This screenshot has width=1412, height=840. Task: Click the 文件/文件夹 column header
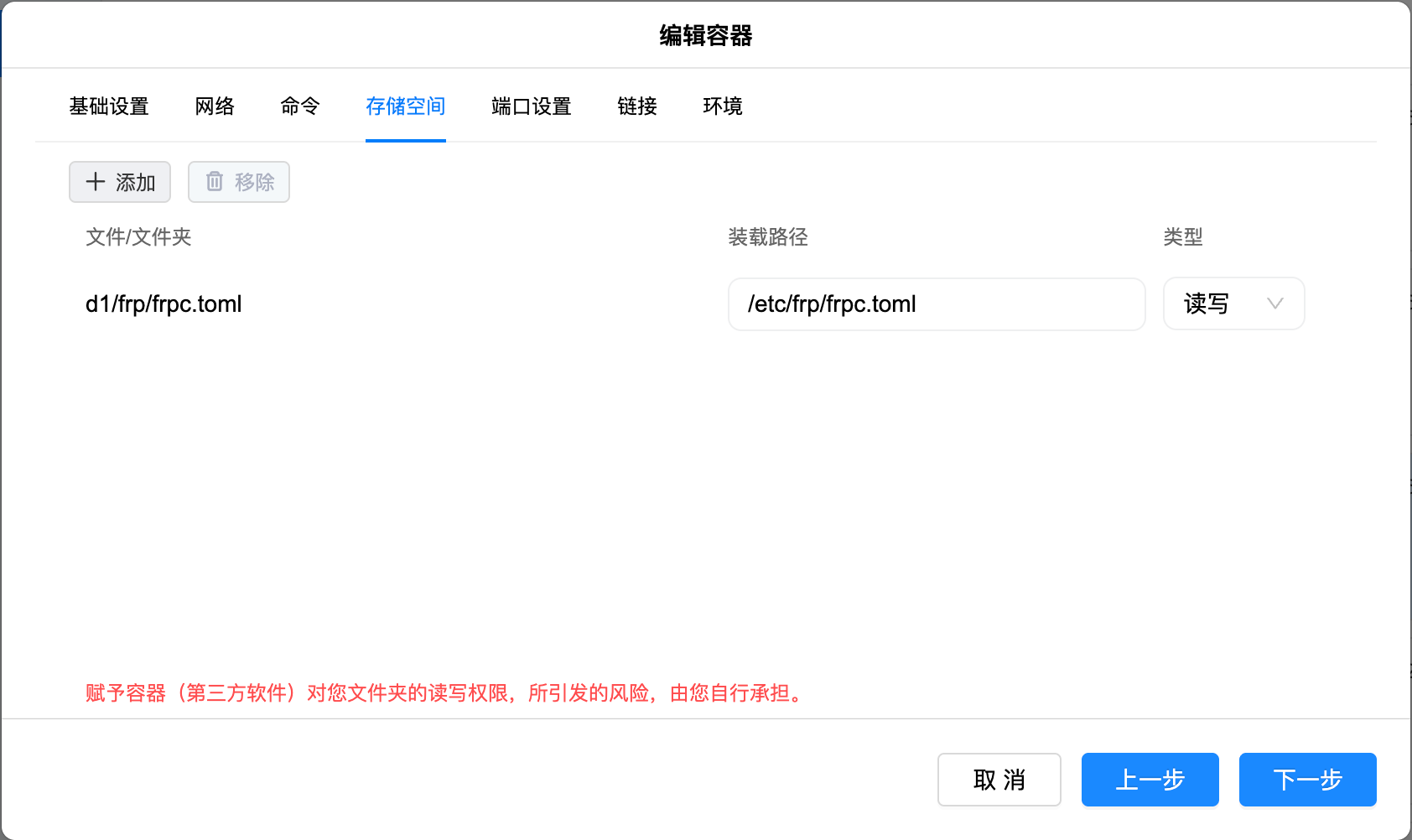[138, 237]
